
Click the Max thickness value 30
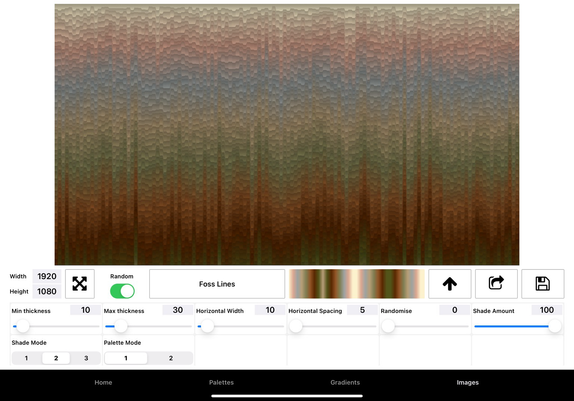(178, 310)
